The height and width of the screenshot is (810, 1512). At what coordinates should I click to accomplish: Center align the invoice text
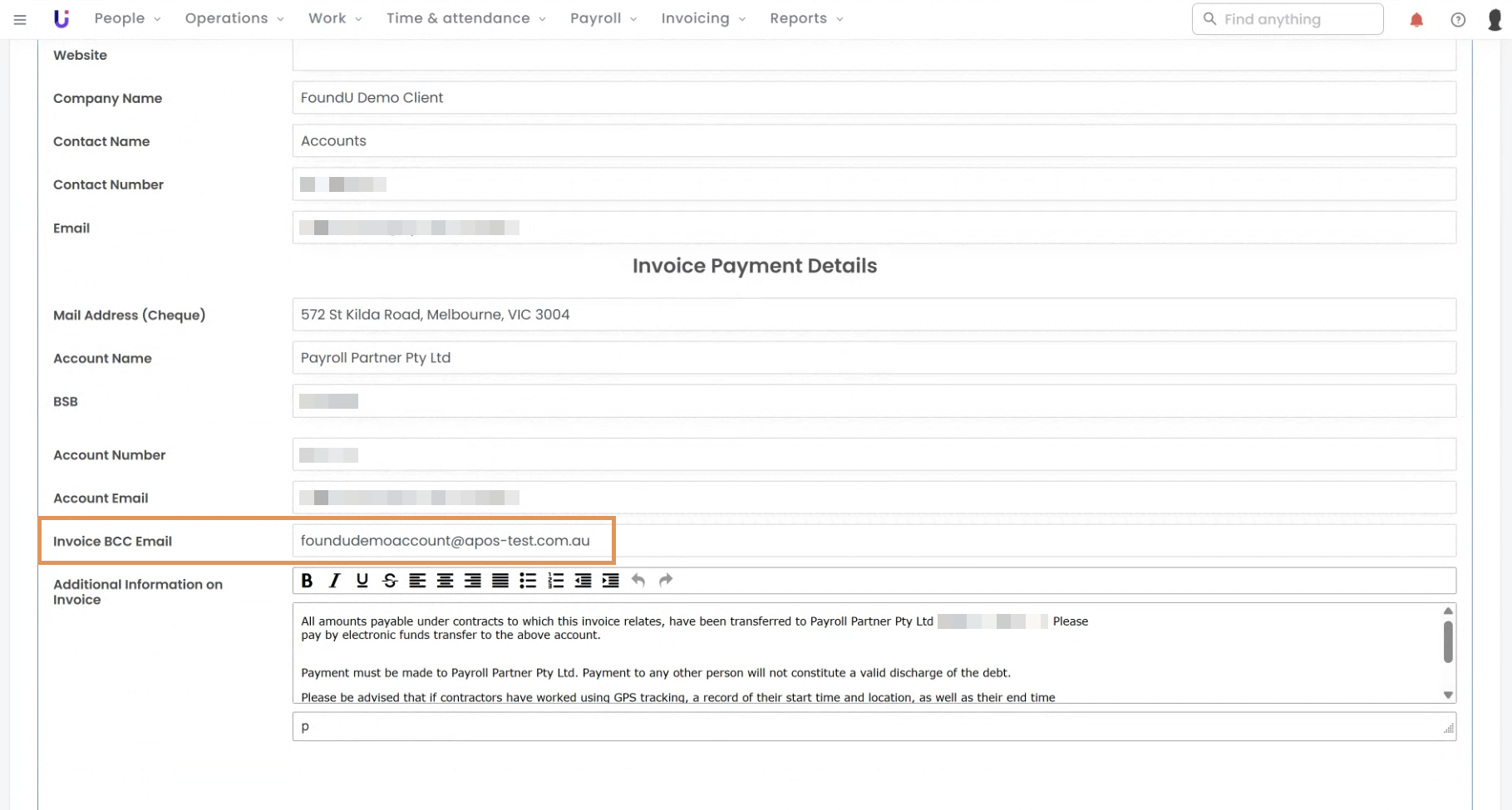coord(445,581)
